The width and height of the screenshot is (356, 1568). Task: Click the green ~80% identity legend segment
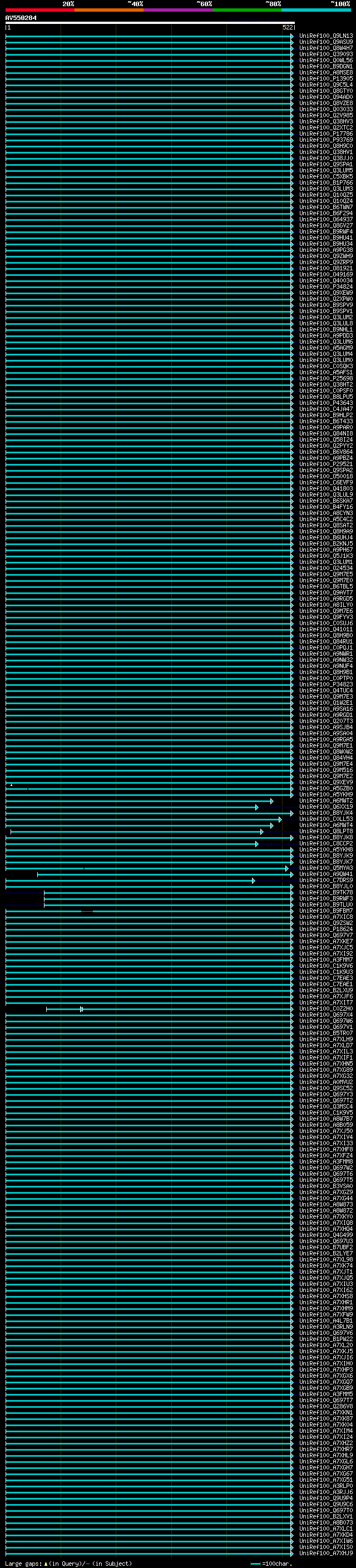click(x=247, y=10)
